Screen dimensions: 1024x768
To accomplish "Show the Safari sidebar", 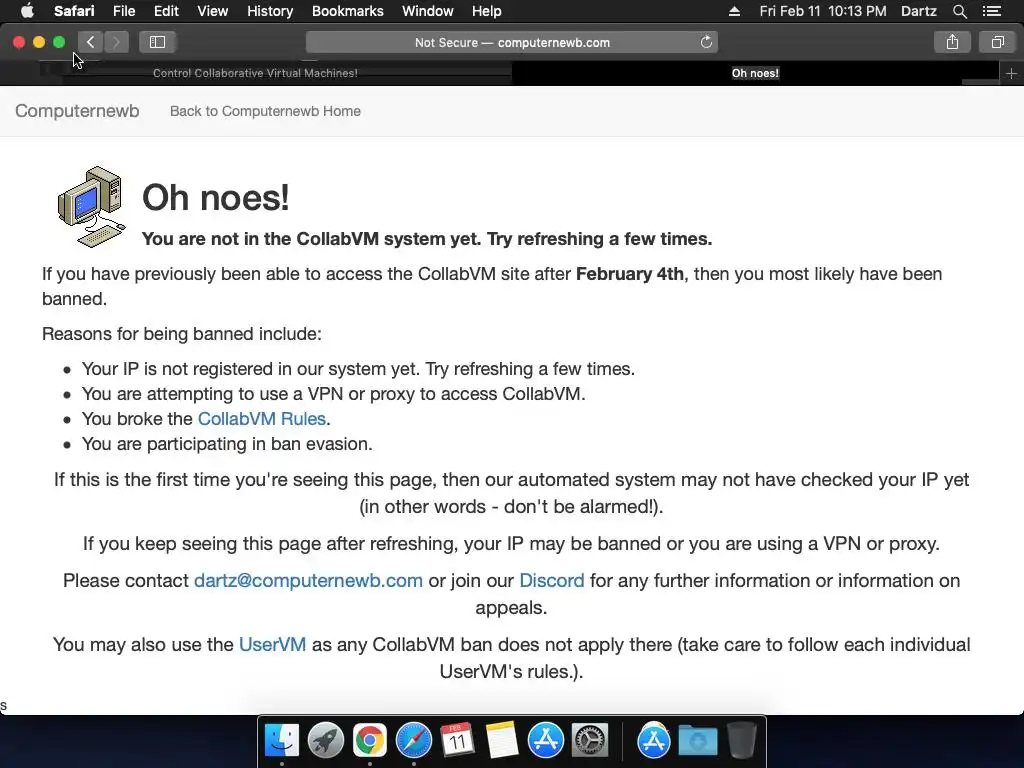I will (157, 42).
